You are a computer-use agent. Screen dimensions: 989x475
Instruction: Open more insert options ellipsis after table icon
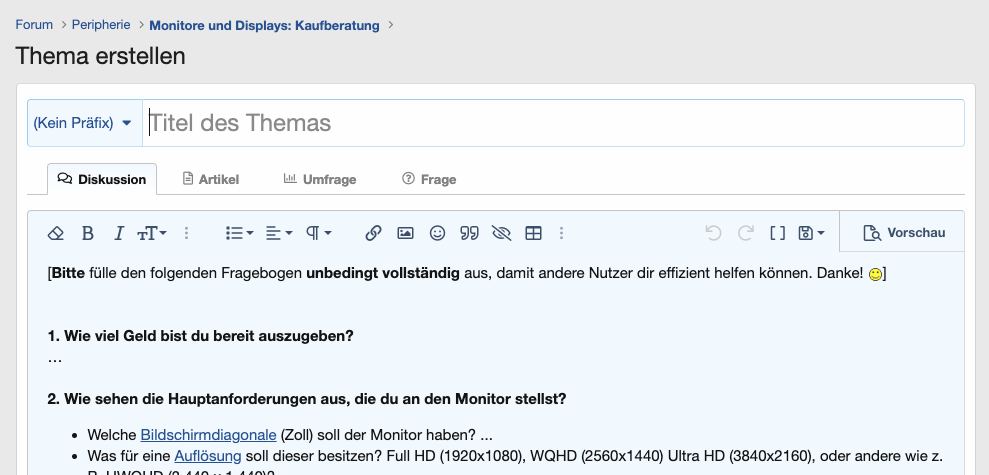(x=561, y=233)
